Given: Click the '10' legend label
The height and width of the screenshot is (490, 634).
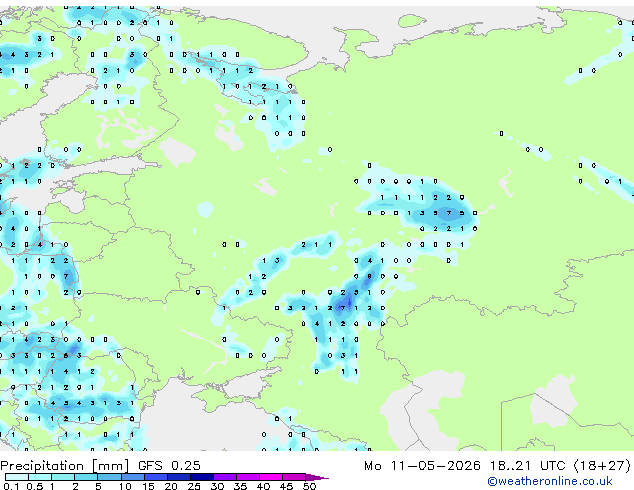Looking at the screenshot, I should pyautogui.click(x=125, y=486).
